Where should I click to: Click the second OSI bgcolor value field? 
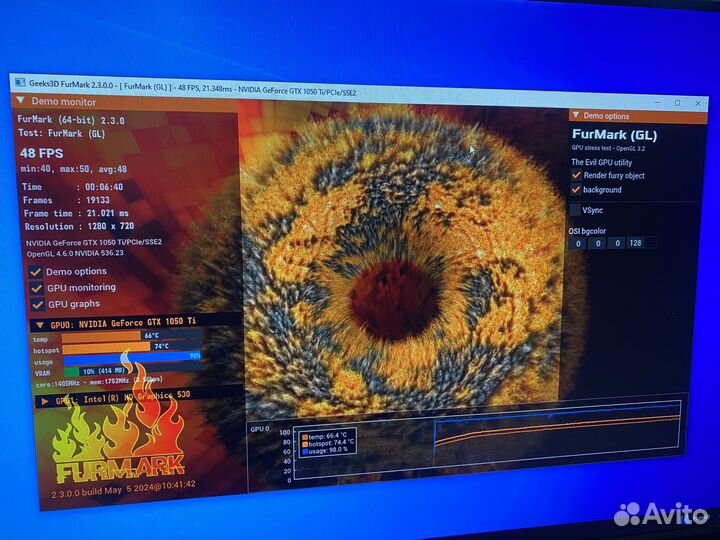[x=597, y=243]
